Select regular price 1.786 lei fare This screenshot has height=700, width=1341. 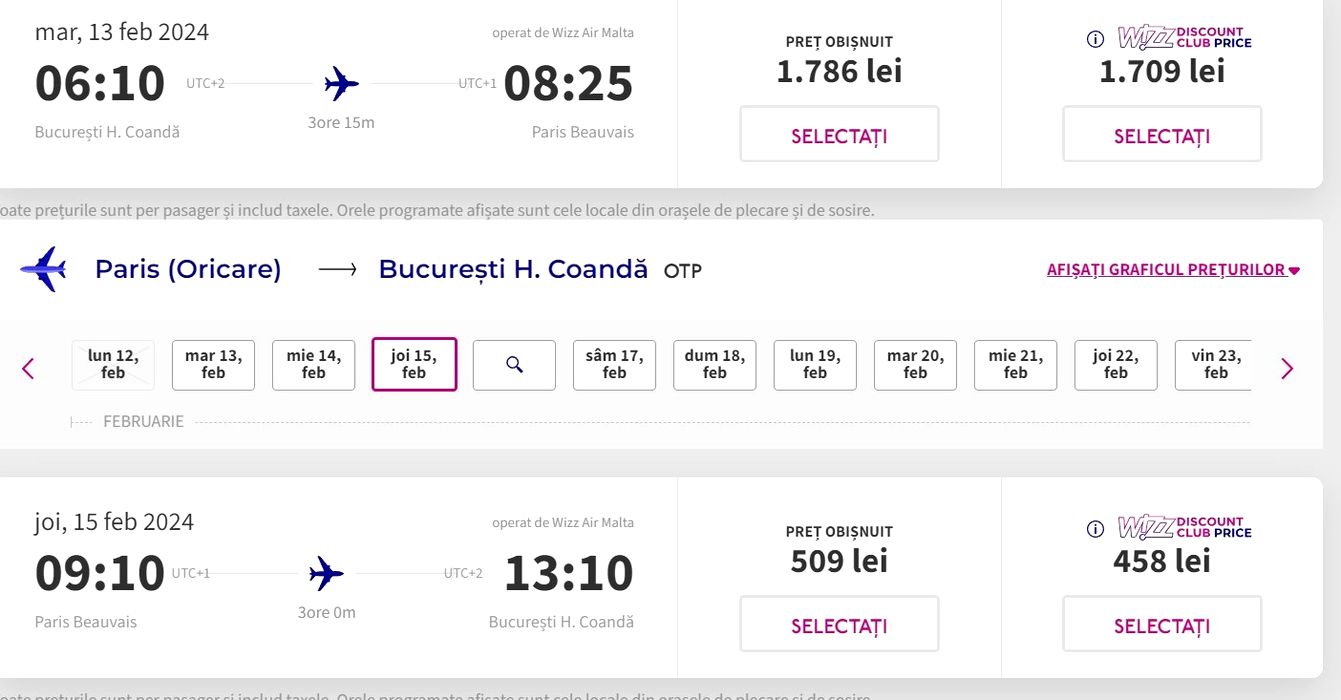(839, 134)
